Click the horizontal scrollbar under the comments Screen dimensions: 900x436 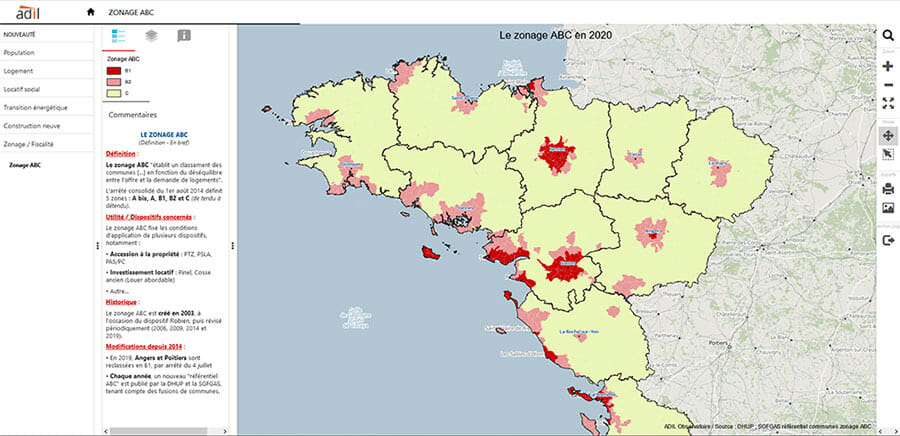pos(158,431)
